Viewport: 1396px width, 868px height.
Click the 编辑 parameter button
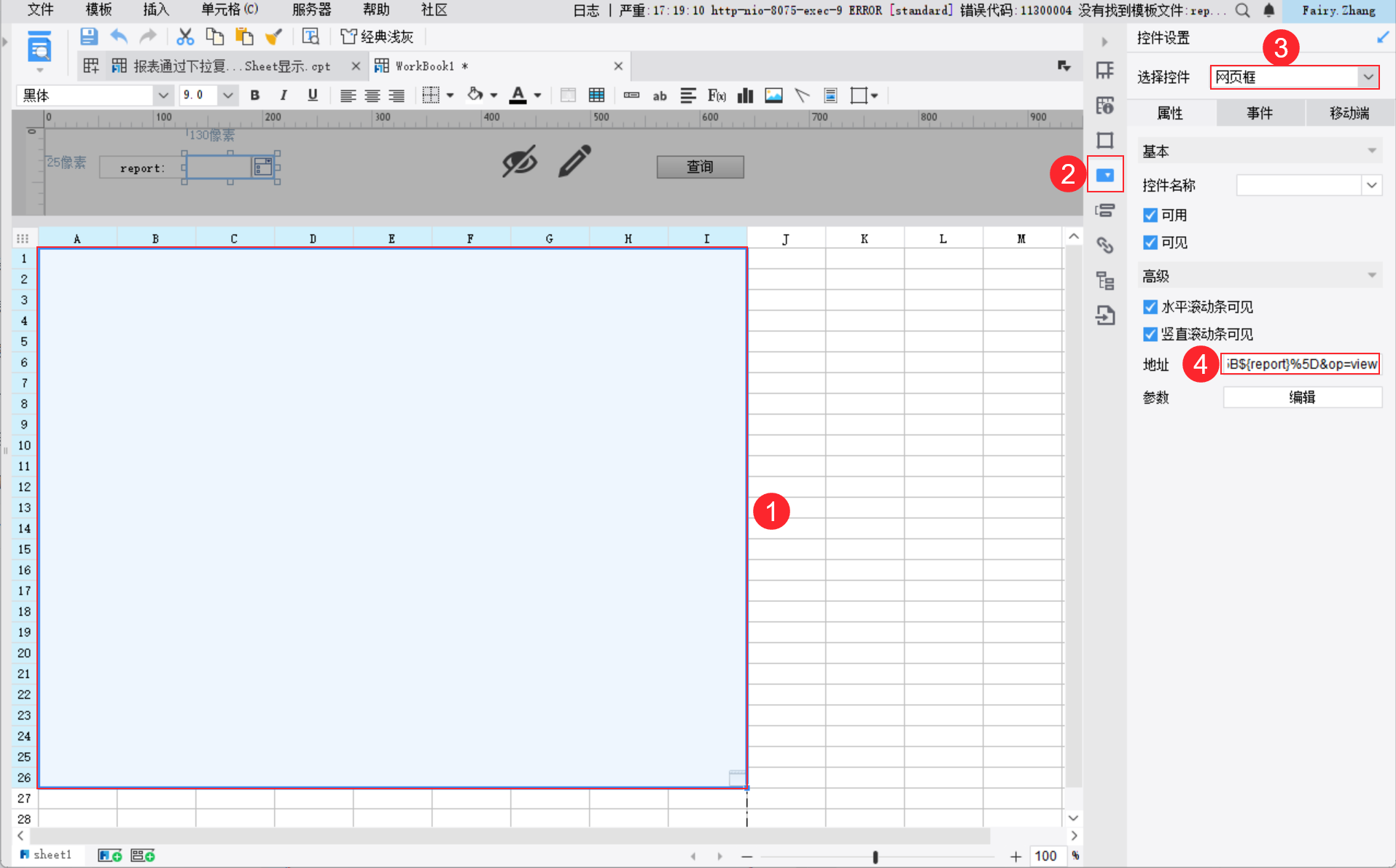pyautogui.click(x=1301, y=397)
